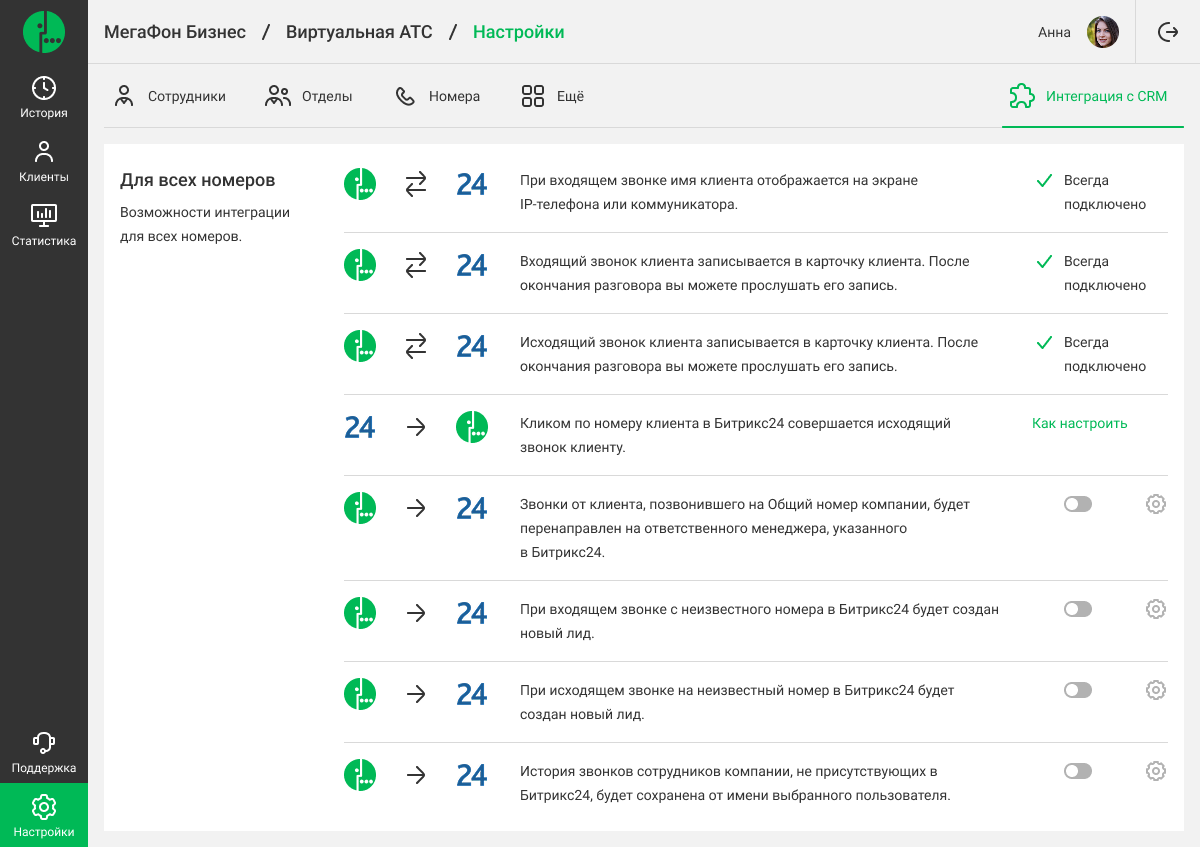The width and height of the screenshot is (1200, 847).
Task: Click the Возможности интеграции description text
Action: (x=205, y=225)
